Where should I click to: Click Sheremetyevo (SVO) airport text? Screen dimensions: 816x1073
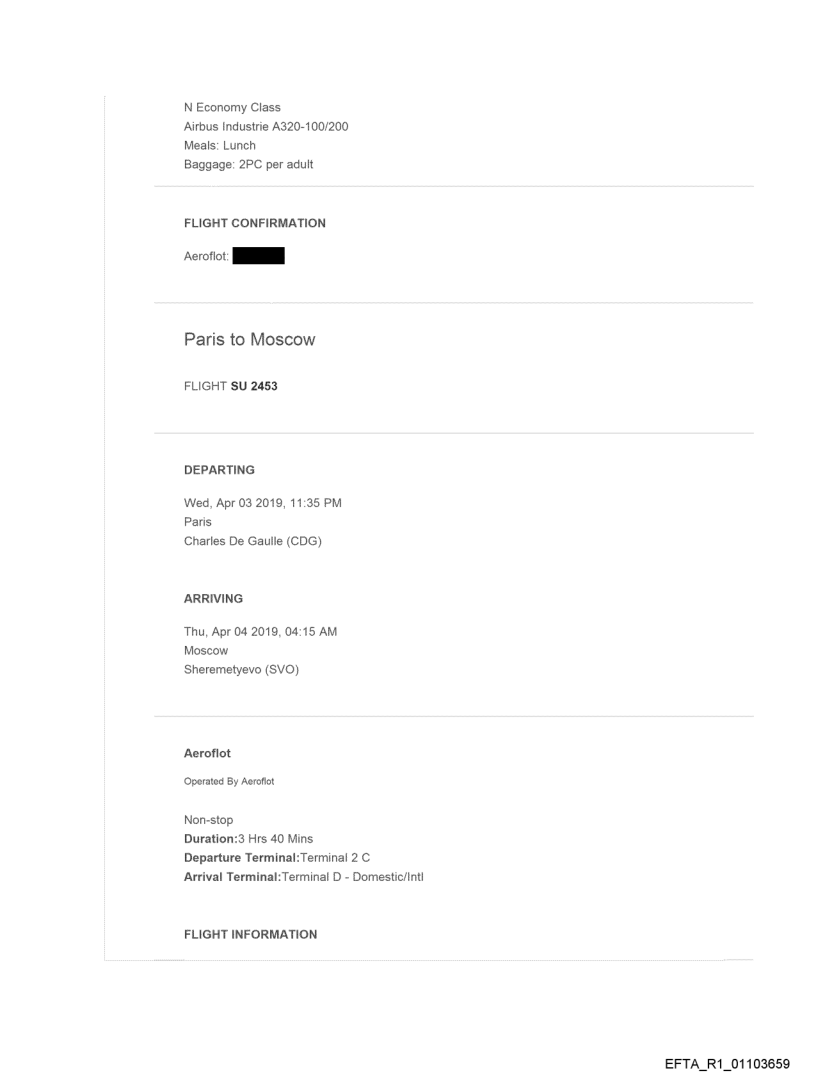point(241,670)
